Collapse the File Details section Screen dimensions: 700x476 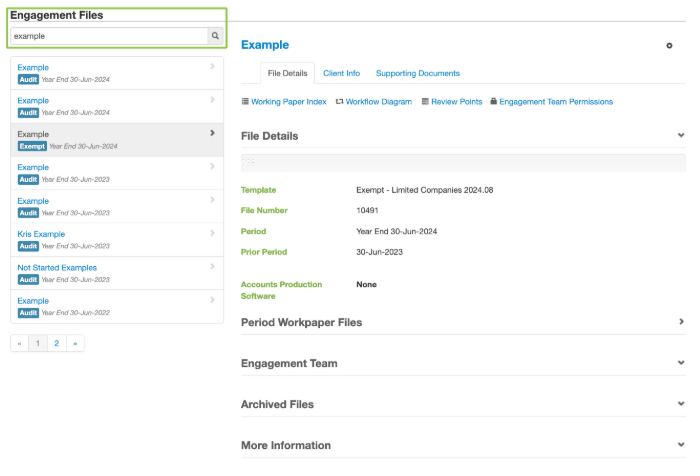tap(681, 135)
